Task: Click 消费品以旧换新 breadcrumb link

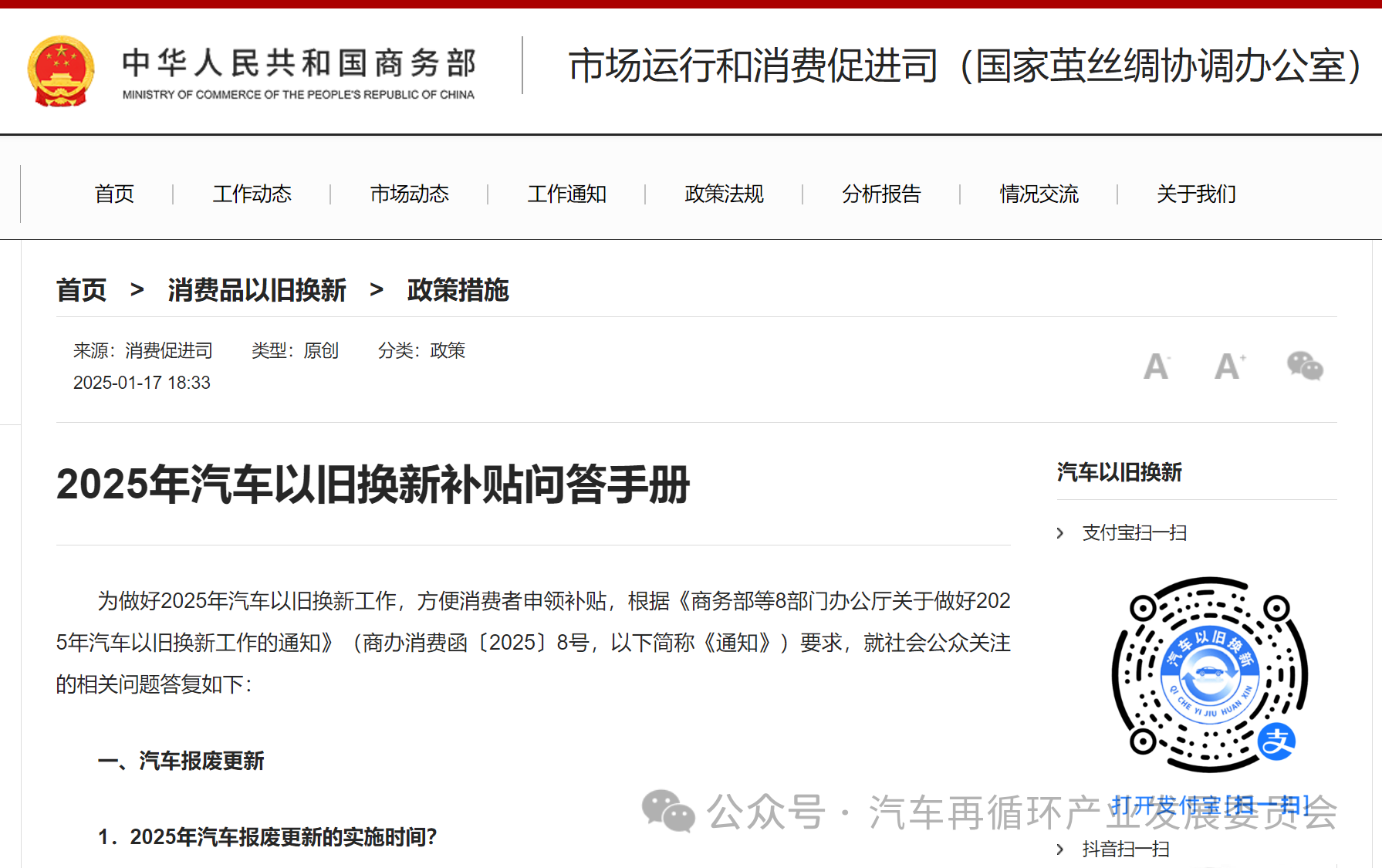Action: (x=257, y=290)
